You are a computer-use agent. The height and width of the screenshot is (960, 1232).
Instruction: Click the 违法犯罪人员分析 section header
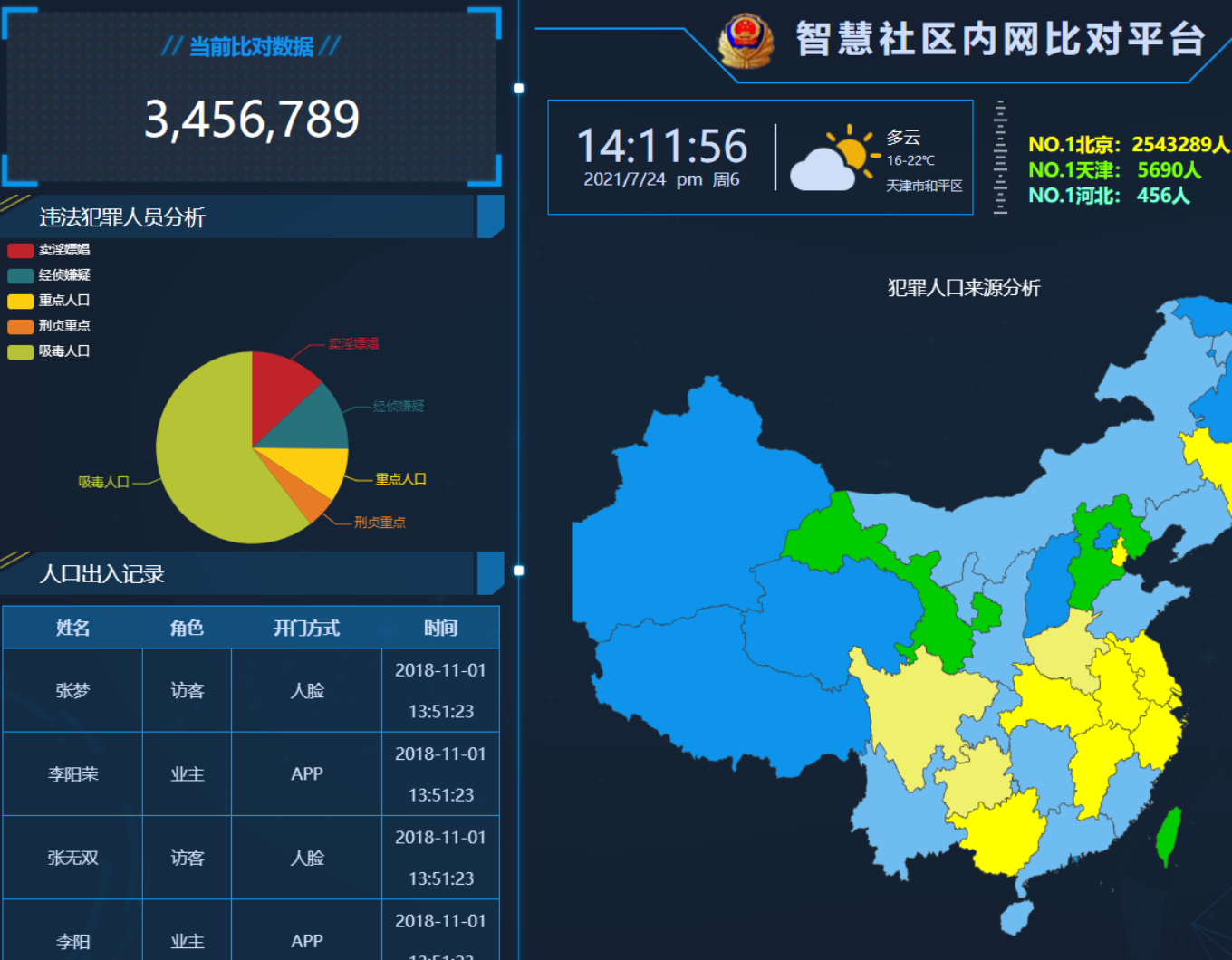tap(122, 217)
